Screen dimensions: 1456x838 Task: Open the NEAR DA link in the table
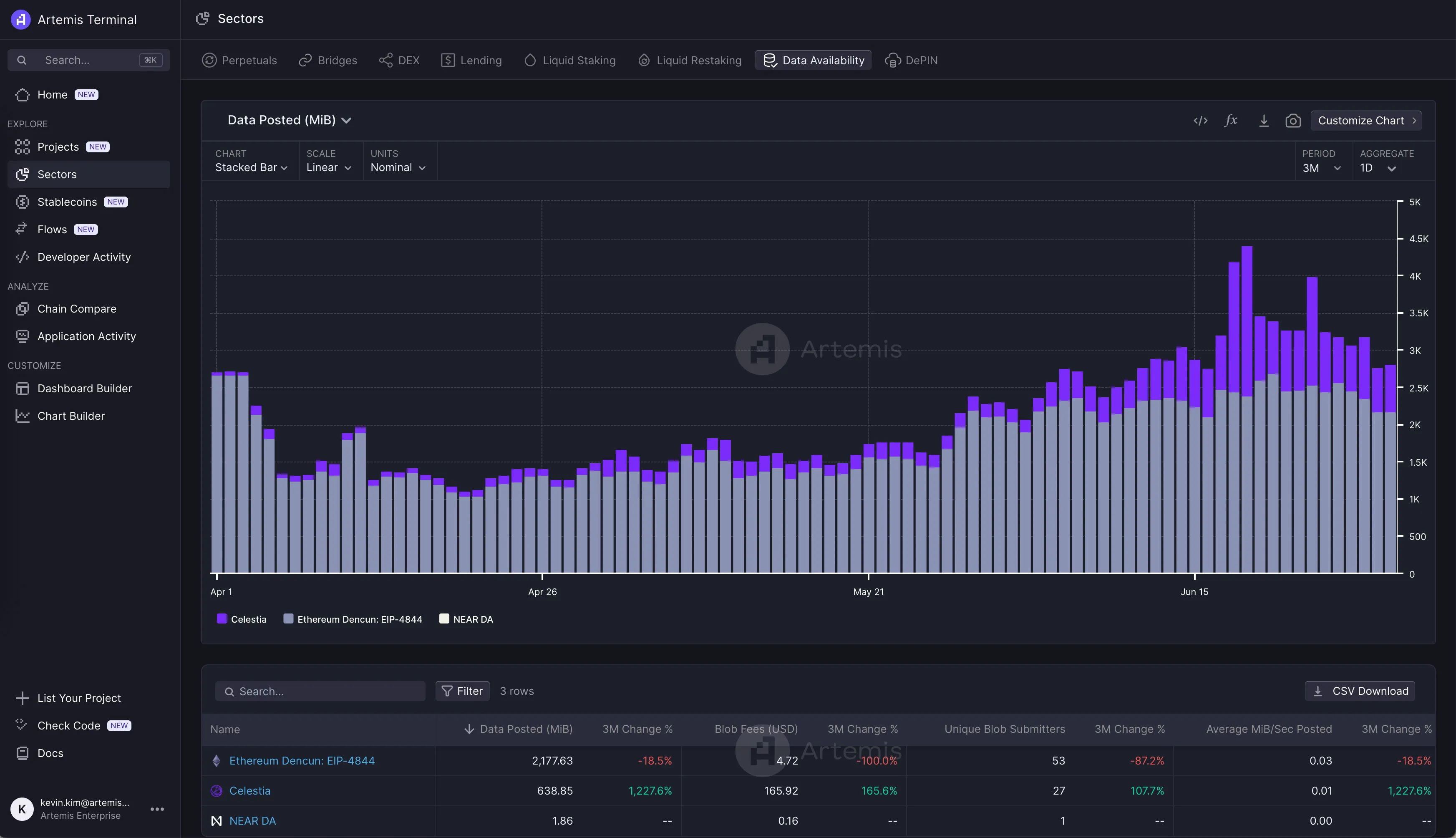tap(252, 821)
